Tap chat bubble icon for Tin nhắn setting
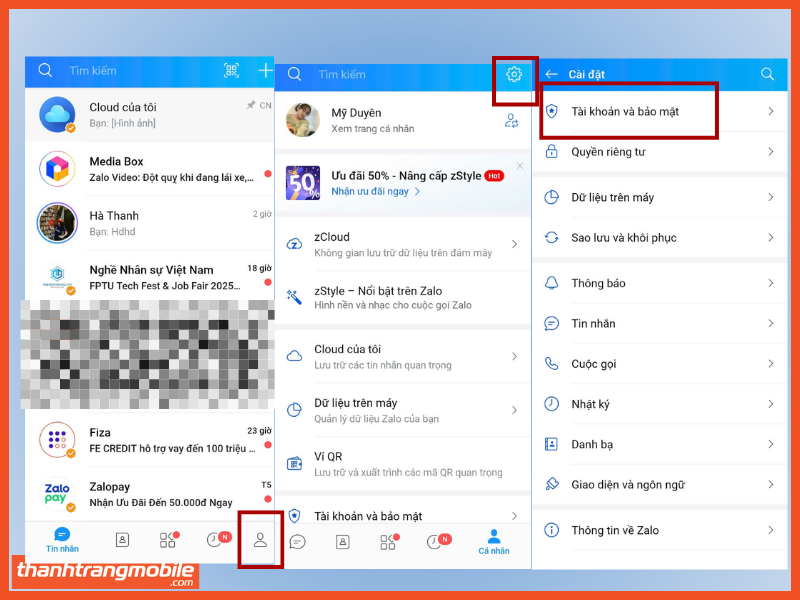 [552, 323]
